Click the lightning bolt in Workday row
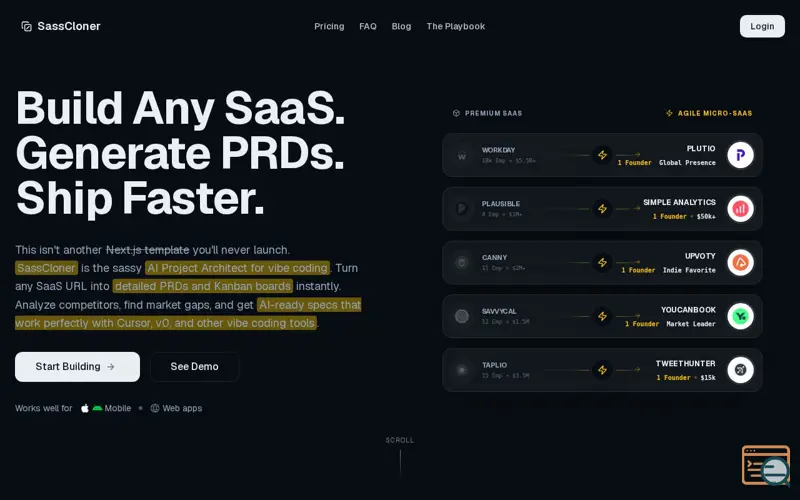800x500 pixels. pos(603,155)
